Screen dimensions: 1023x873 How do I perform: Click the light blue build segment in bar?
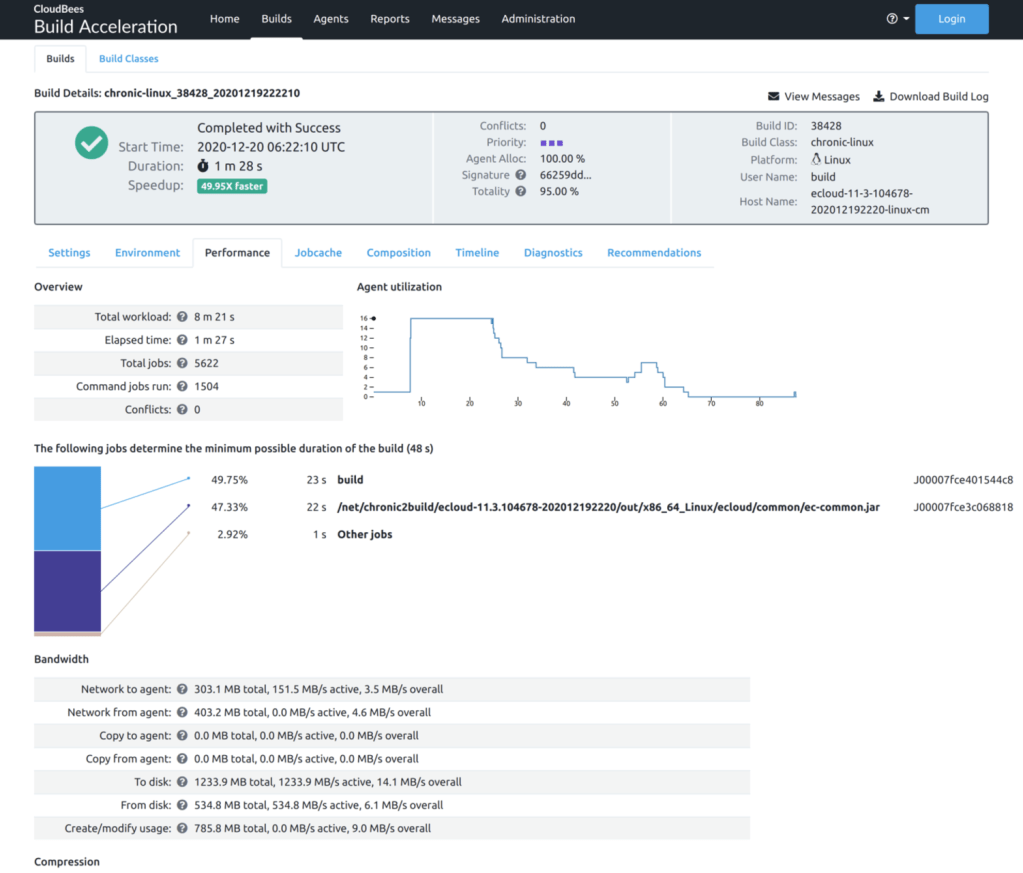pyautogui.click(x=67, y=508)
